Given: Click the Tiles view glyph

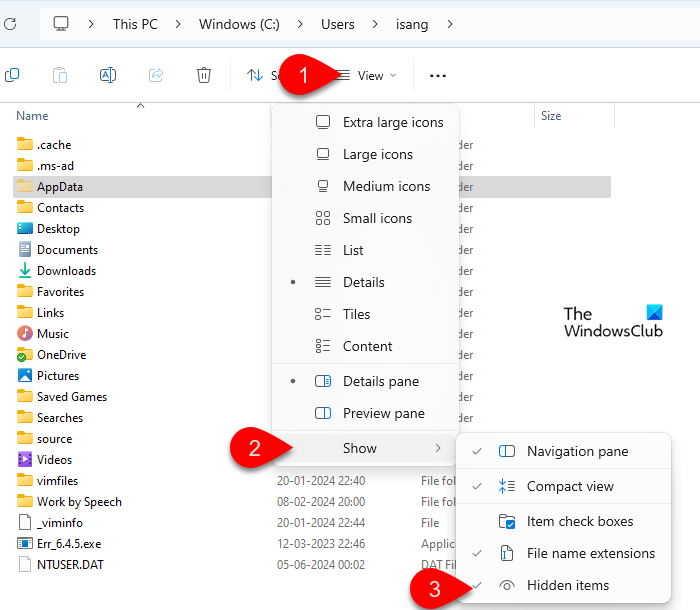Looking at the screenshot, I should click(x=323, y=314).
